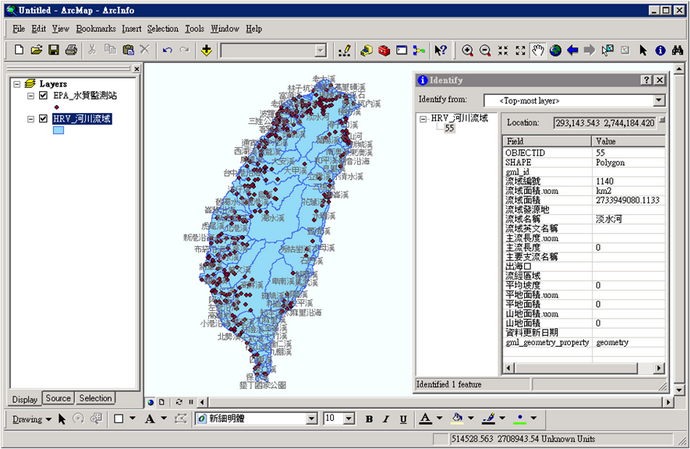Select the Zoom Out tool
The image size is (690, 449).
[x=484, y=50]
